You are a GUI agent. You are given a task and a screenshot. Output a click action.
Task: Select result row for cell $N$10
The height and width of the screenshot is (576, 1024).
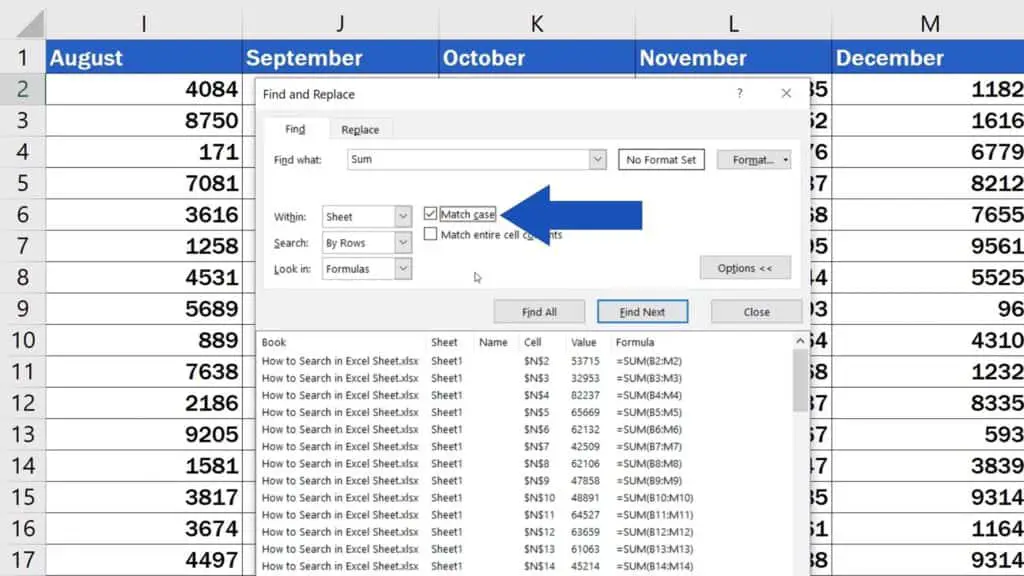click(x=526, y=498)
